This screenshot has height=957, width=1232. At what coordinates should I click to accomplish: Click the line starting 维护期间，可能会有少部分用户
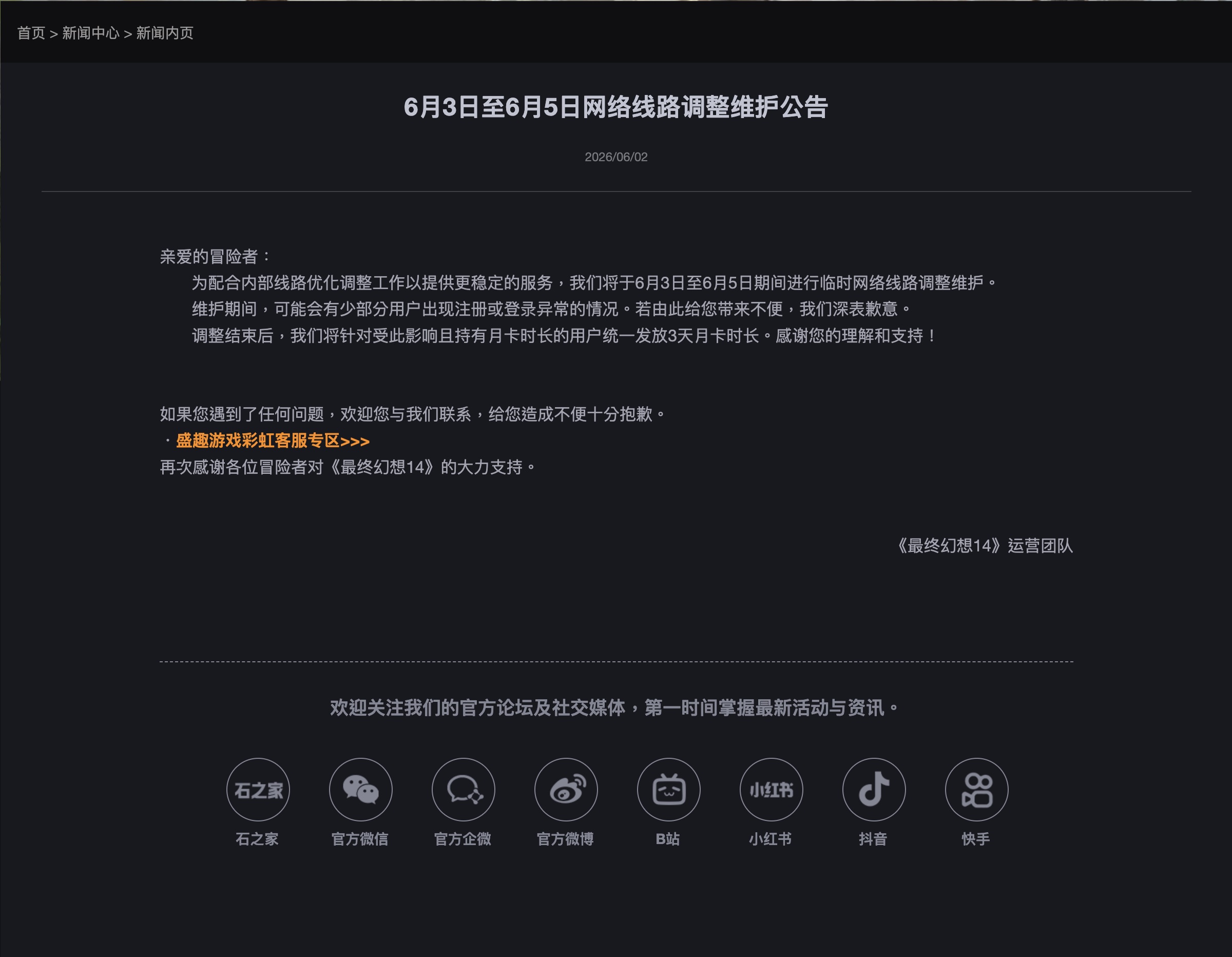click(552, 309)
